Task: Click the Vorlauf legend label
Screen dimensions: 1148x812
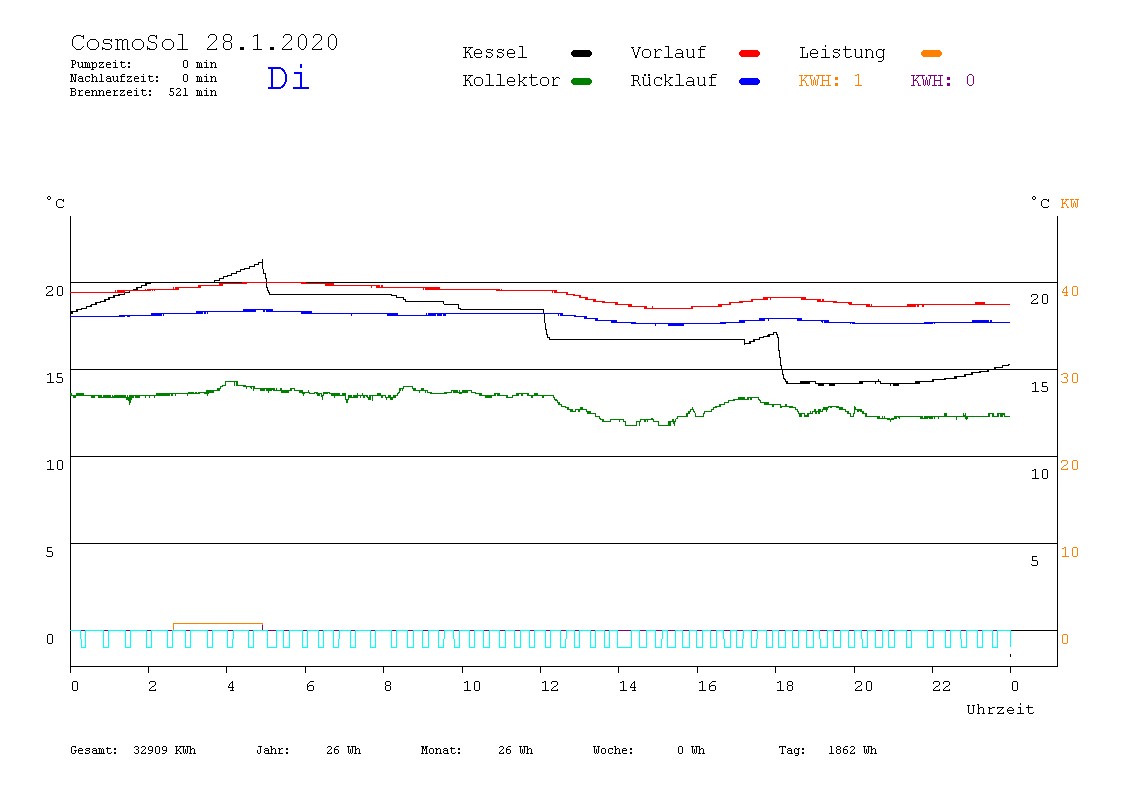Action: [x=668, y=53]
